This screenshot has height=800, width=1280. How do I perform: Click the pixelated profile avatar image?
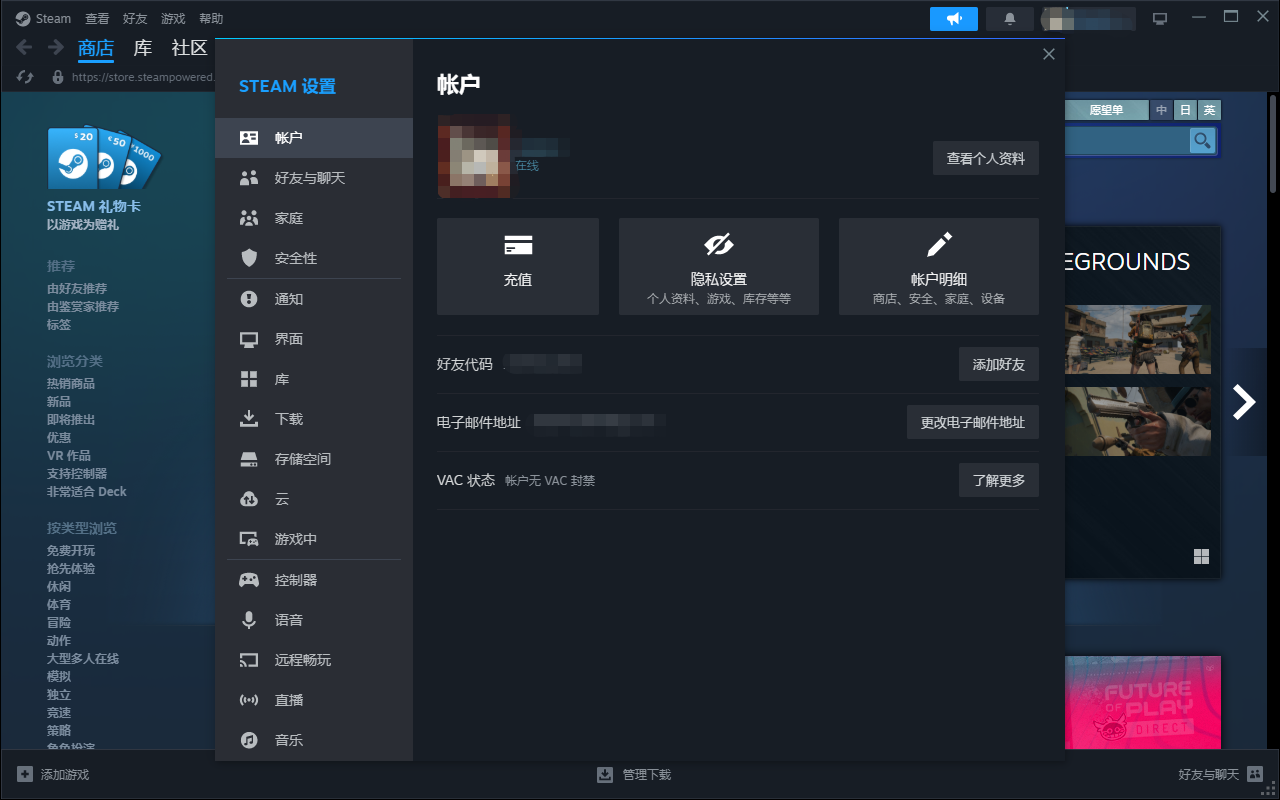pyautogui.click(x=474, y=156)
